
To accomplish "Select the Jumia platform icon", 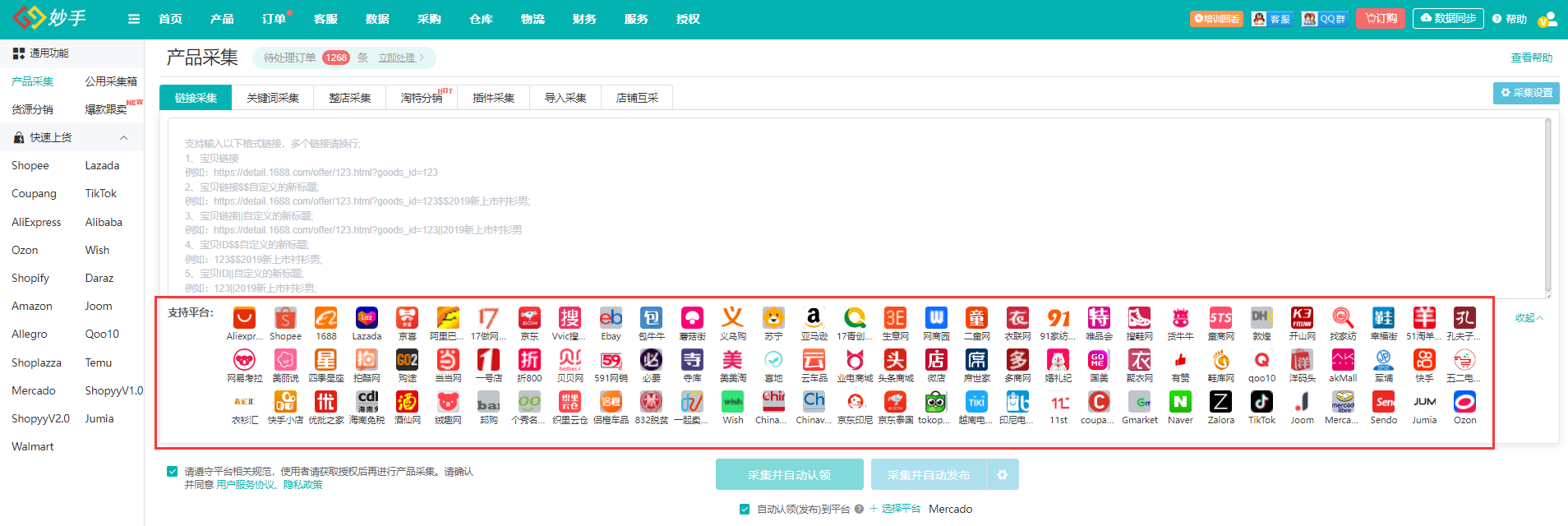I will (1424, 401).
